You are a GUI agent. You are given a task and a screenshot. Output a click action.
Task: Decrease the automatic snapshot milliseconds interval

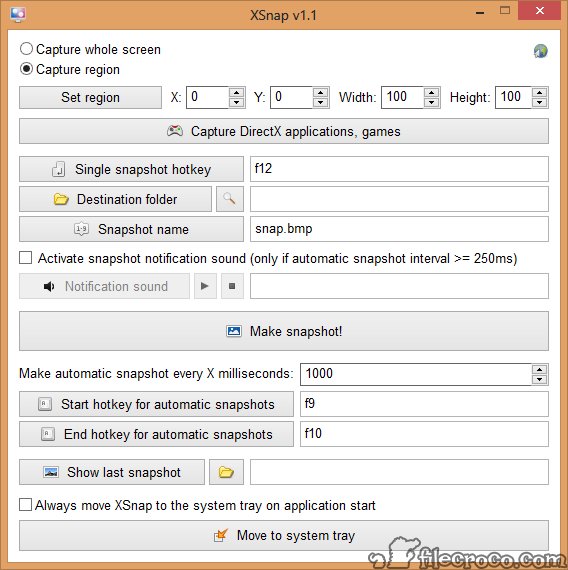point(539,380)
